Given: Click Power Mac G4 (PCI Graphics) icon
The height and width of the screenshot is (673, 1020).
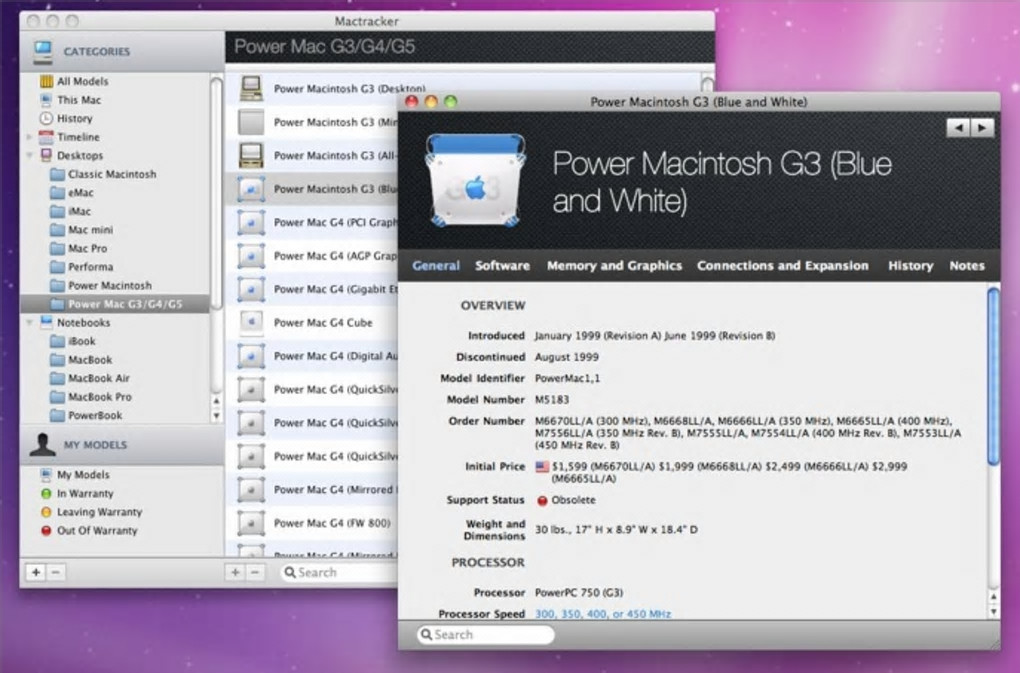Looking at the screenshot, I should (251, 222).
